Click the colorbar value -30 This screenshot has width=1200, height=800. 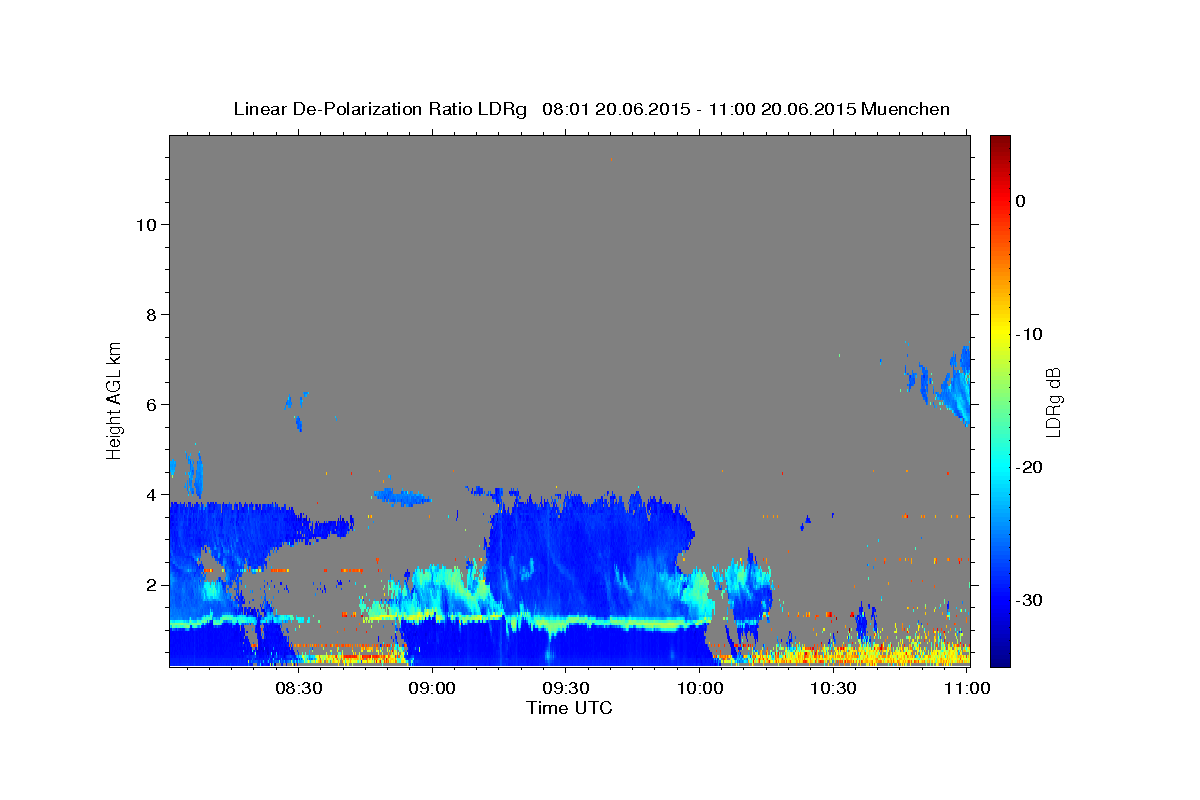click(1028, 600)
